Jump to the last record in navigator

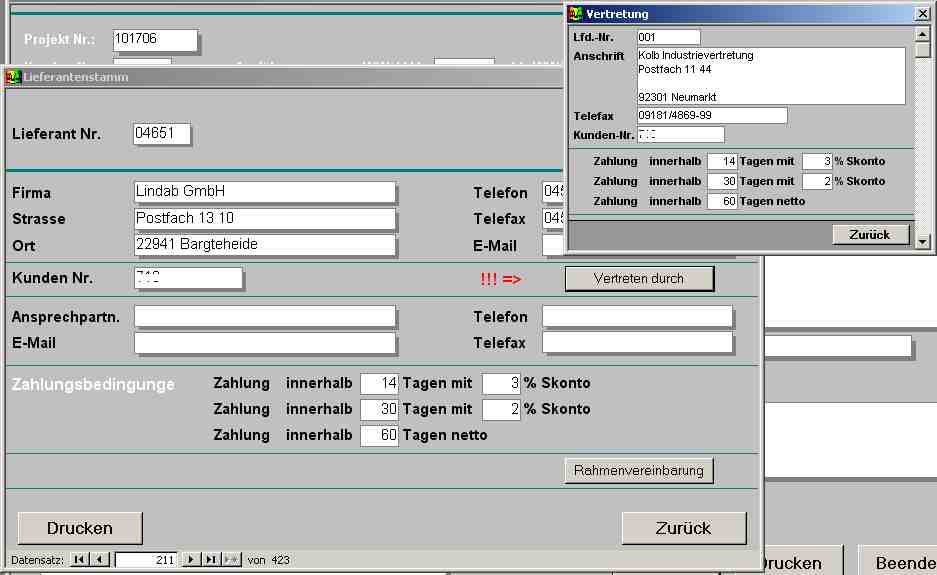tap(211, 560)
